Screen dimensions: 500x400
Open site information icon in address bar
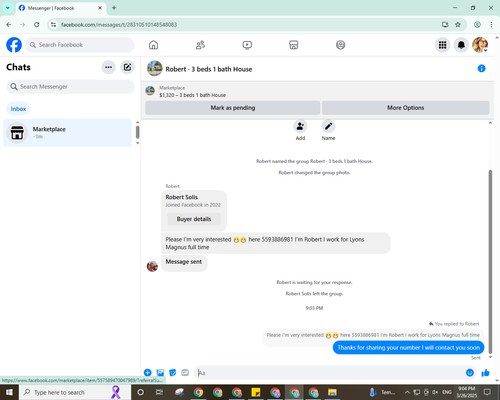coord(53,25)
